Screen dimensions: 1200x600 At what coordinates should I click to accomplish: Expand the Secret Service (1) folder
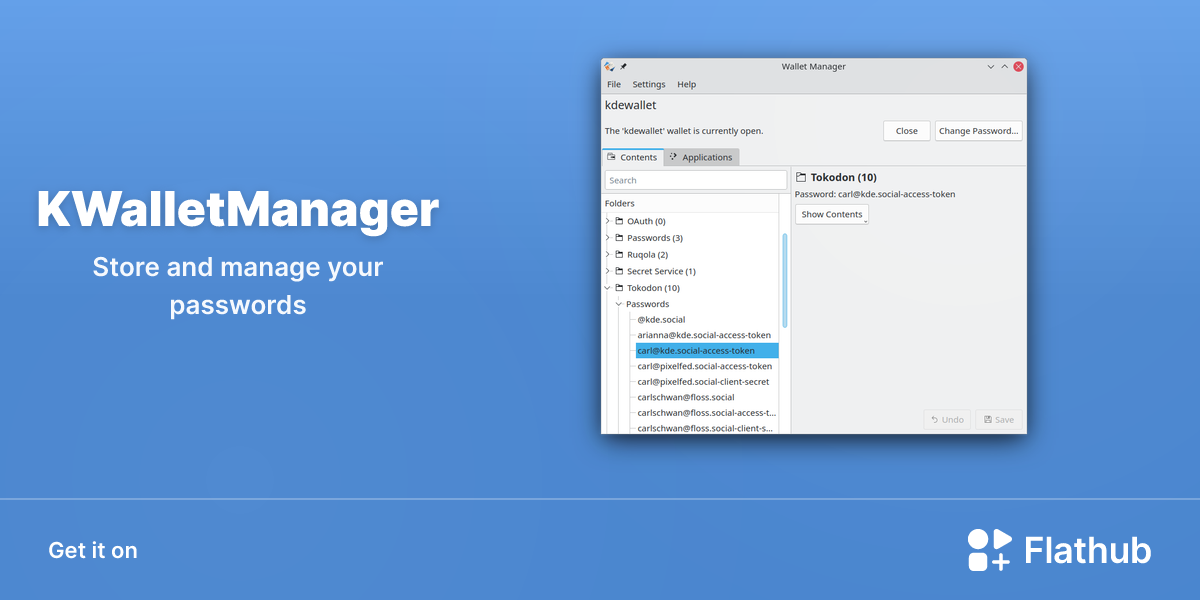[x=607, y=271]
